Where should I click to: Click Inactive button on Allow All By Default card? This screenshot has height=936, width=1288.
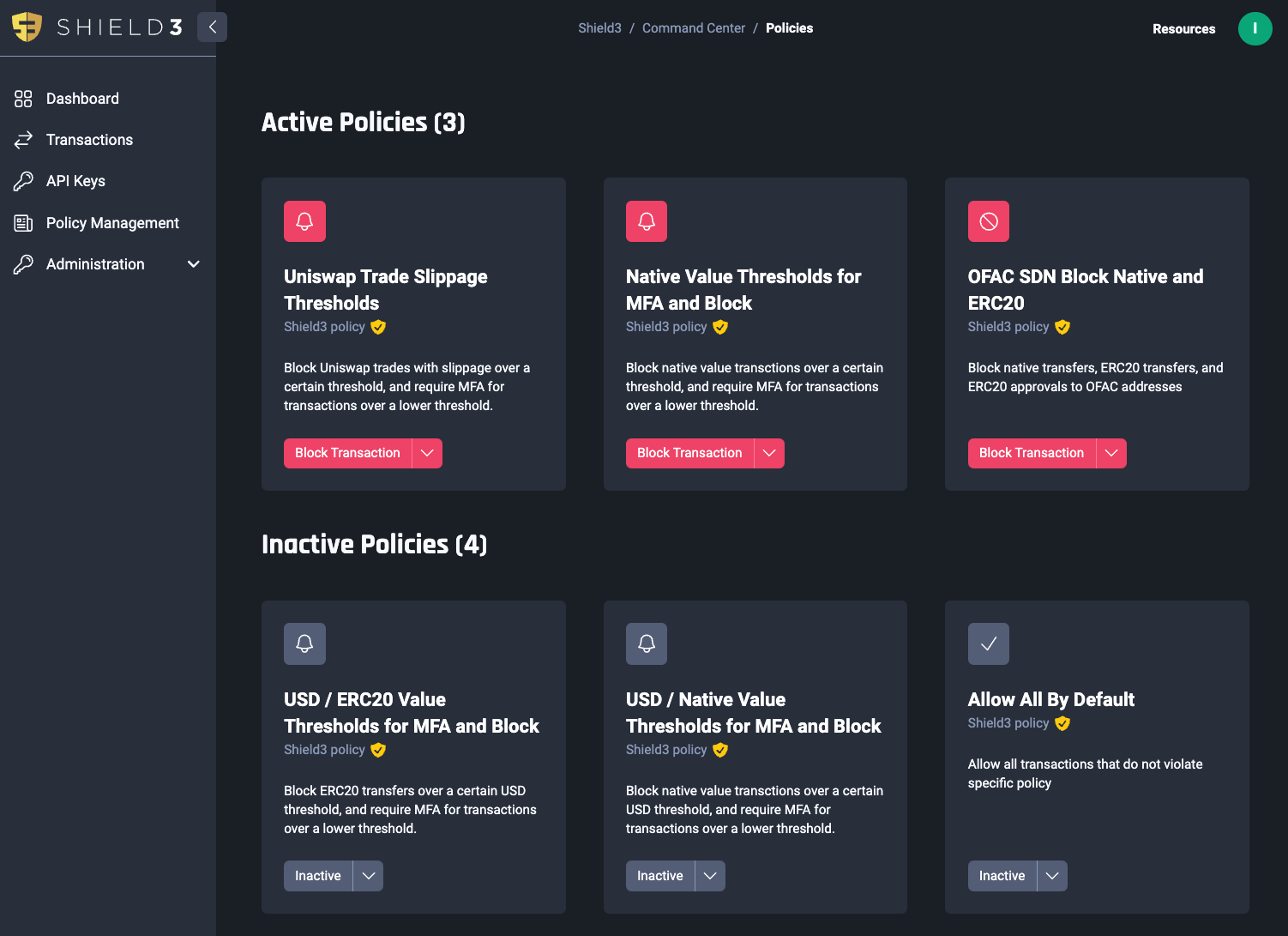pos(1002,876)
